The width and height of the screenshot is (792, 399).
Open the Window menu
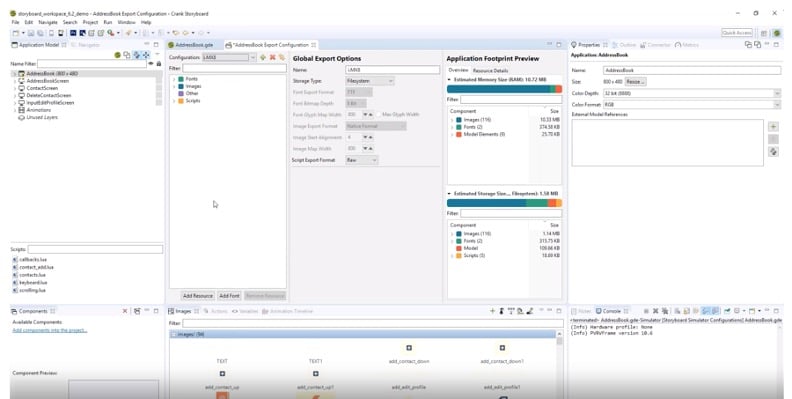coord(126,22)
